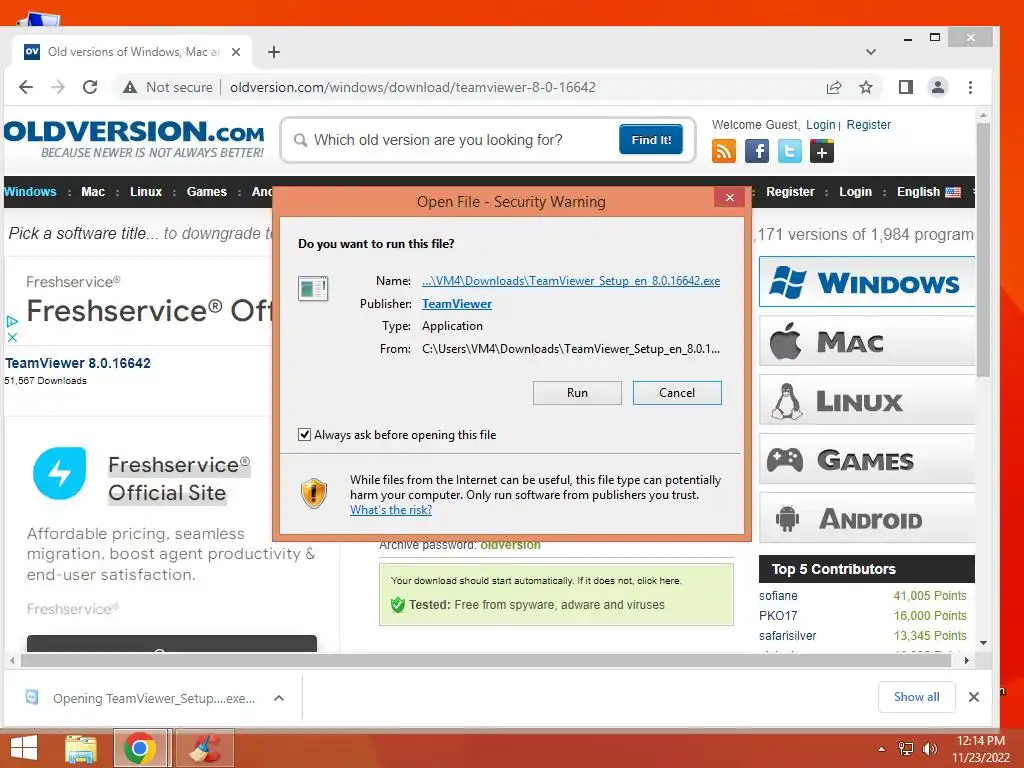Click contributor PKO17
Screen dimensions: 1024x768
pos(778,616)
